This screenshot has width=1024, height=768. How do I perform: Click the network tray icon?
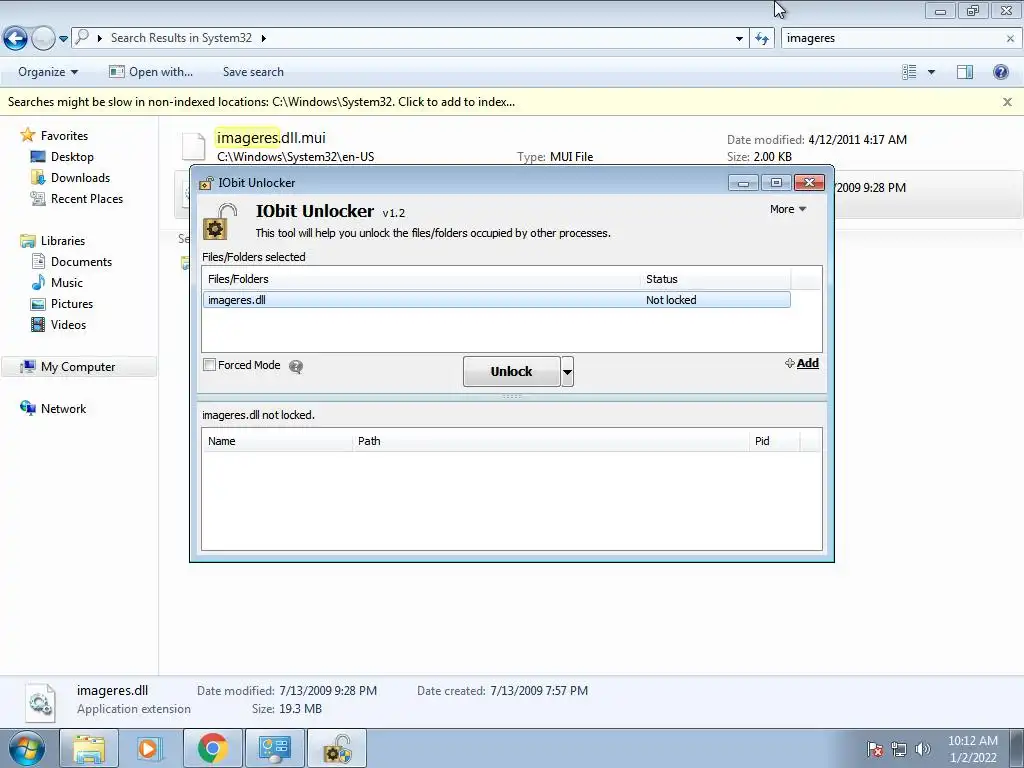[x=899, y=749]
